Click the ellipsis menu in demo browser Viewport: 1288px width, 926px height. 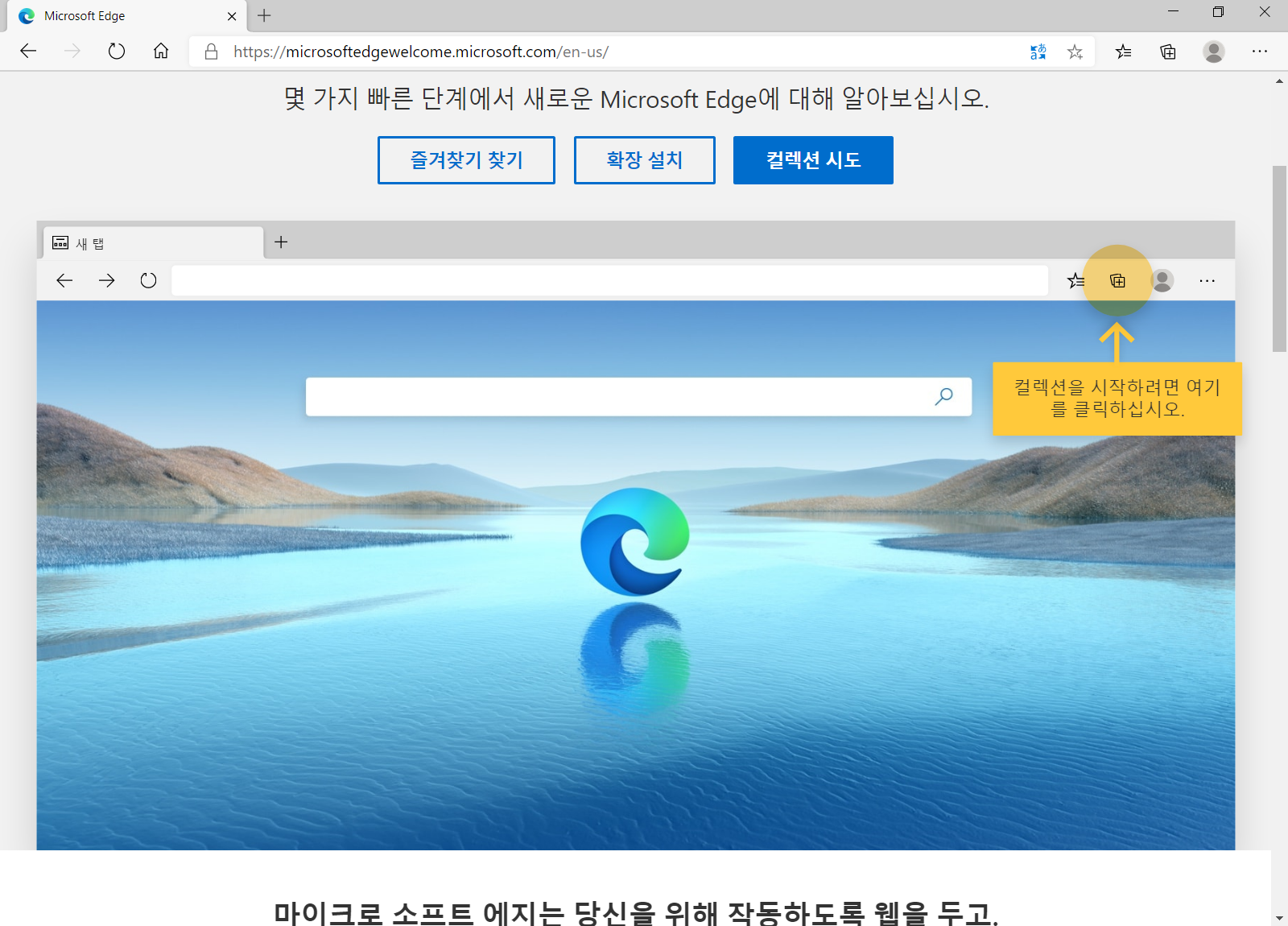tap(1207, 280)
